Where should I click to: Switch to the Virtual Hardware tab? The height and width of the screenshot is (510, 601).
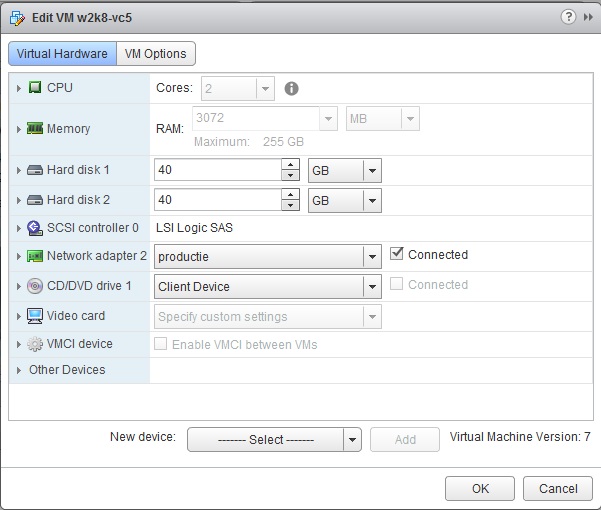coord(62,54)
